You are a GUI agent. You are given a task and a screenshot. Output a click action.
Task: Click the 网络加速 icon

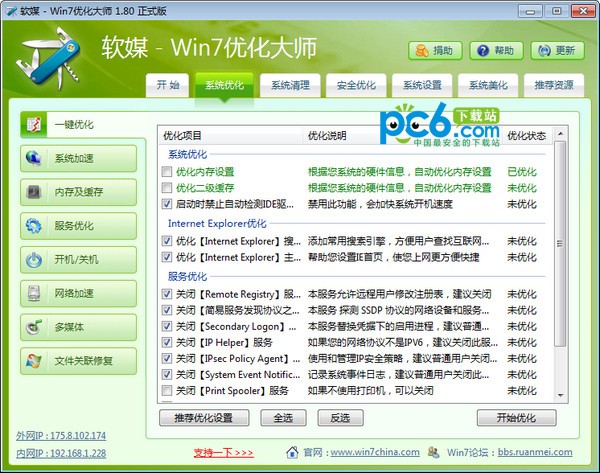point(34,293)
